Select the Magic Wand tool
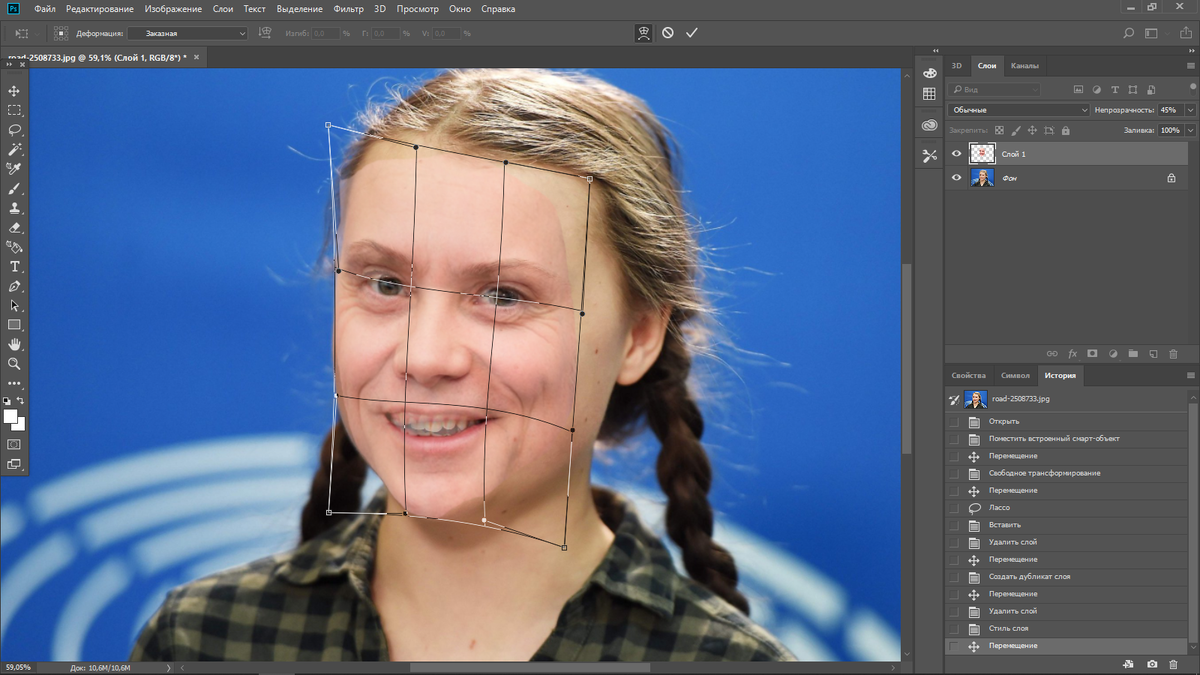The image size is (1200, 675). tap(14, 149)
